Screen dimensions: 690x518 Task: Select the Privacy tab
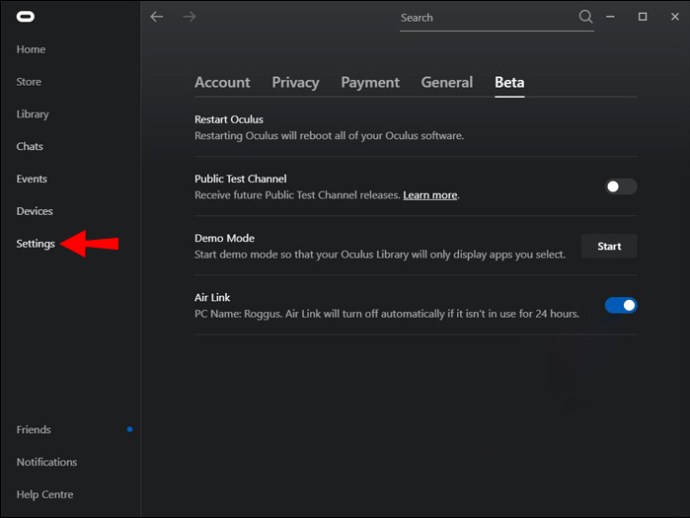295,82
